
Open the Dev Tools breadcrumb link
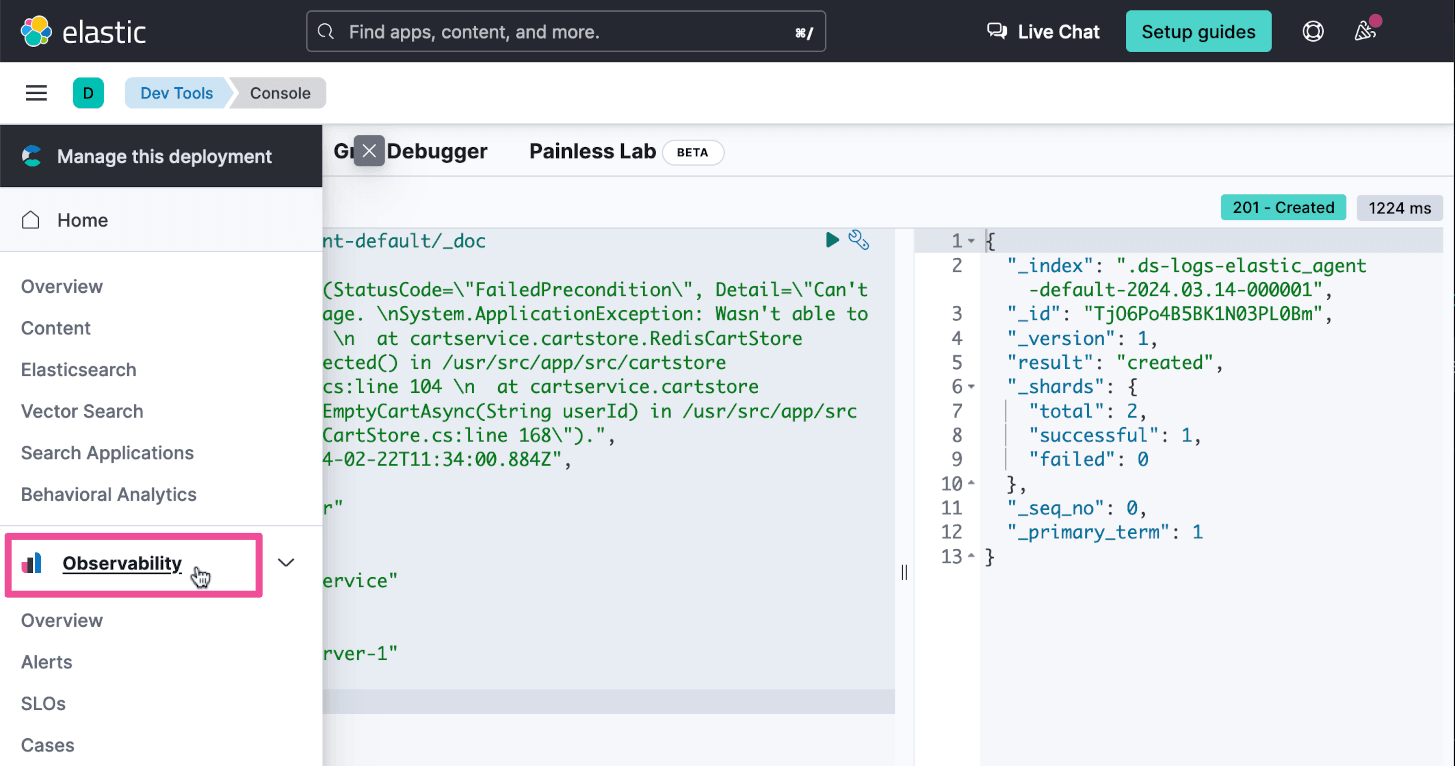[x=176, y=93]
